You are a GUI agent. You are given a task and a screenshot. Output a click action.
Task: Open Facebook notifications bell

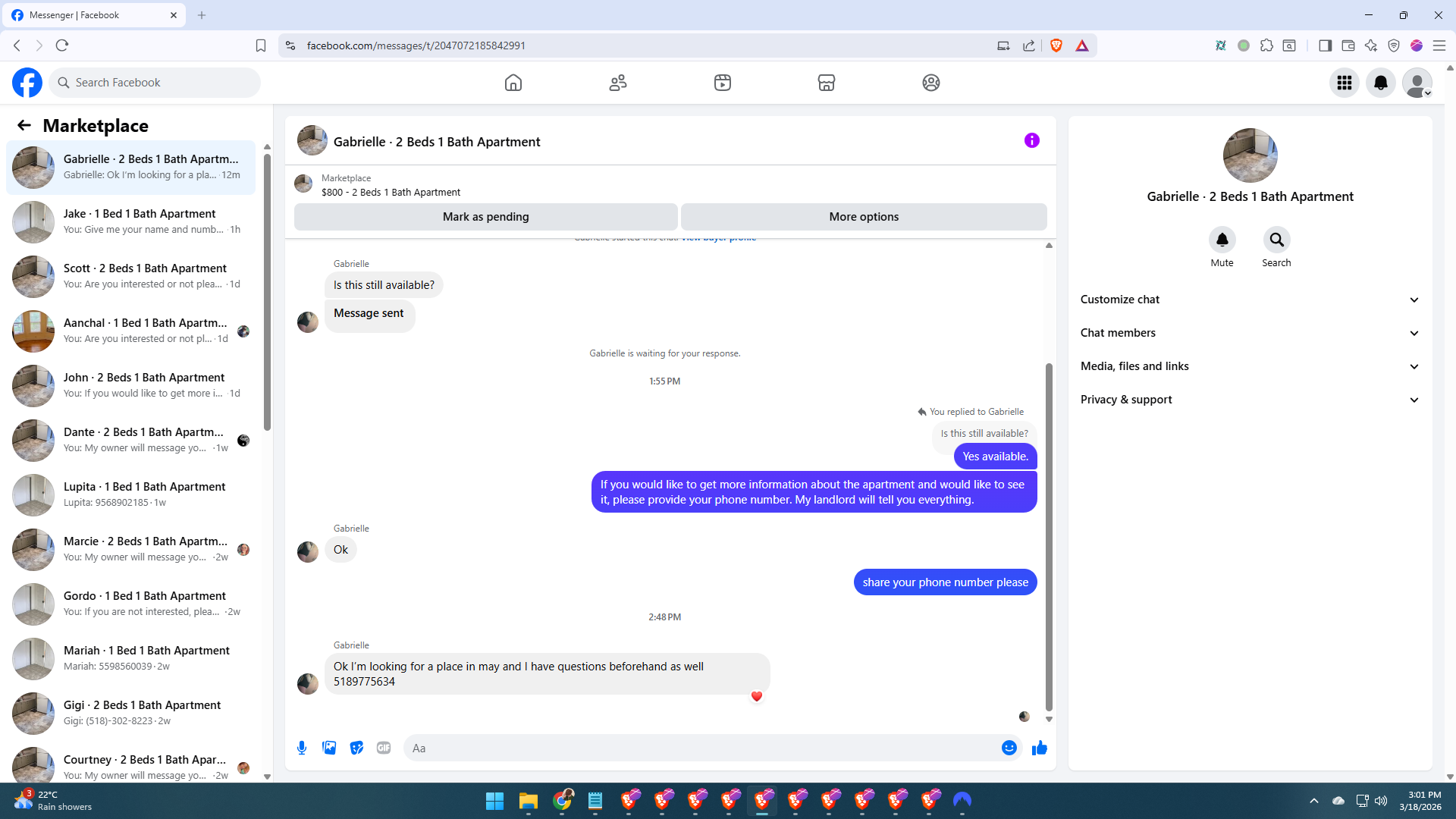[x=1380, y=83]
